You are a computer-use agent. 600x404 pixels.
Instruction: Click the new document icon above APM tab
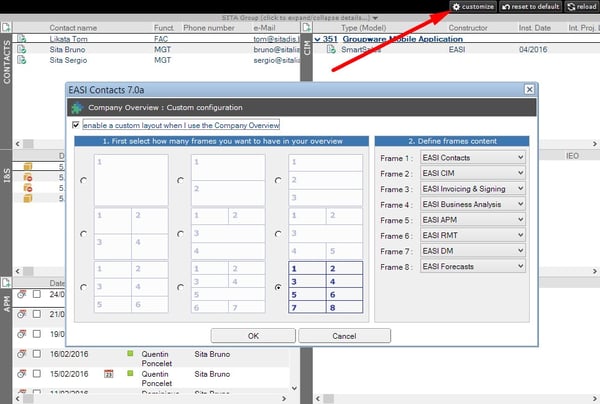coord(9,283)
